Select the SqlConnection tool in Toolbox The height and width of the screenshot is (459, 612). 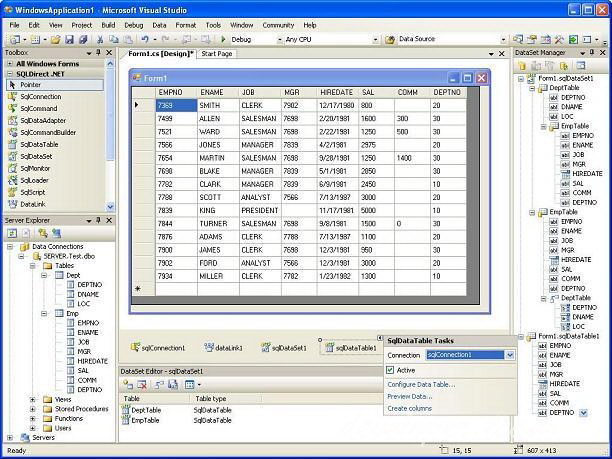(39, 97)
